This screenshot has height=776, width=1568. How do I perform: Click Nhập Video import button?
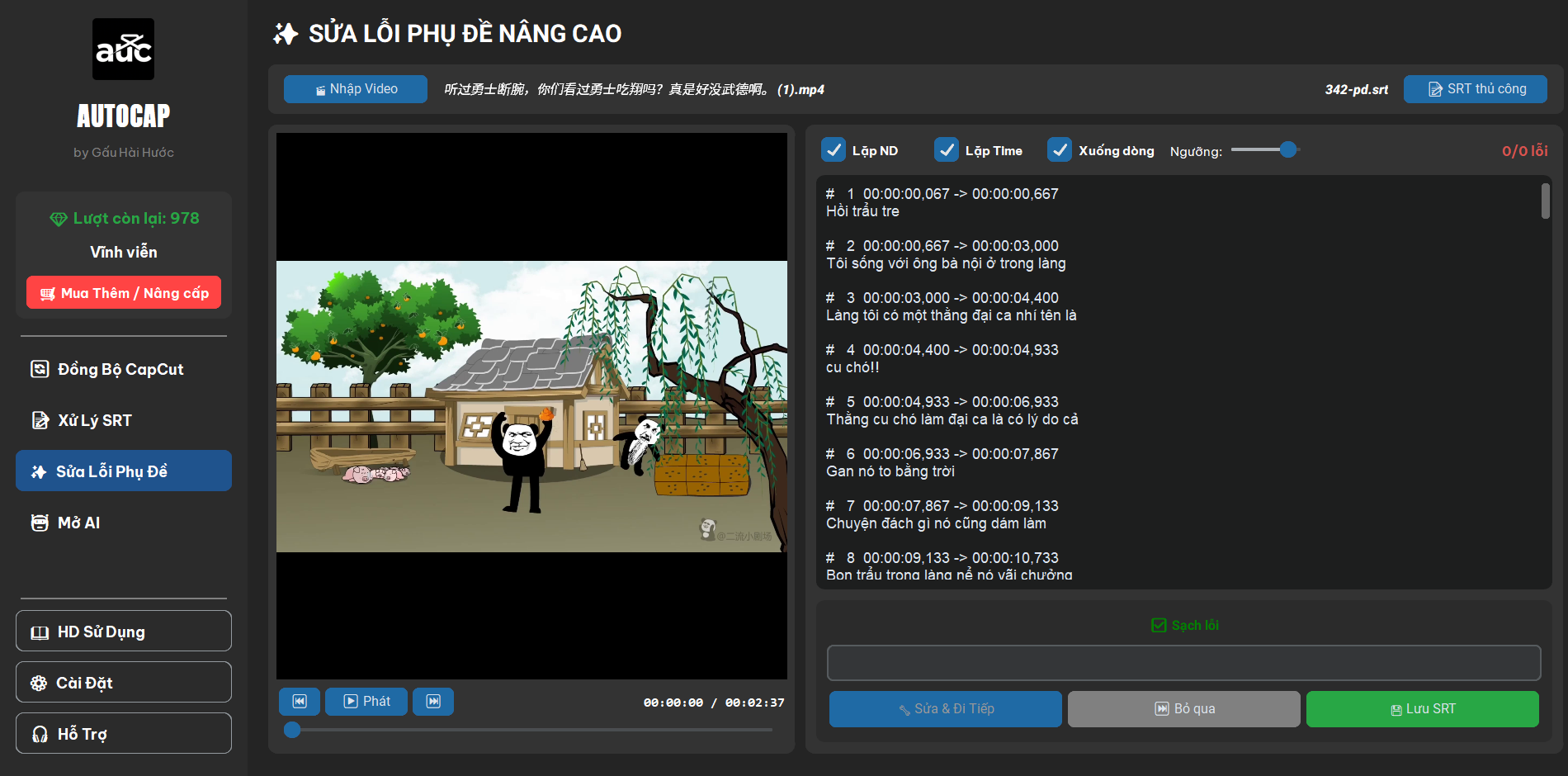pos(356,89)
